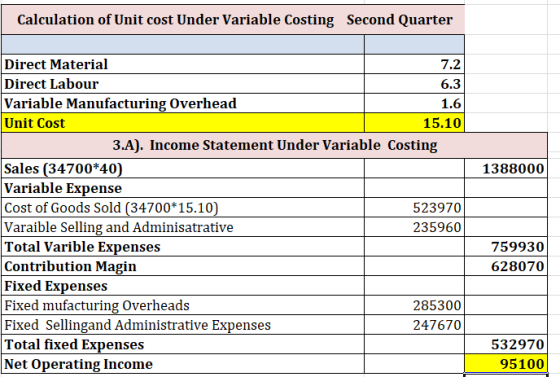Select the 'Sales (34700*40)' cell
This screenshot has width=560, height=377.
click(183, 168)
